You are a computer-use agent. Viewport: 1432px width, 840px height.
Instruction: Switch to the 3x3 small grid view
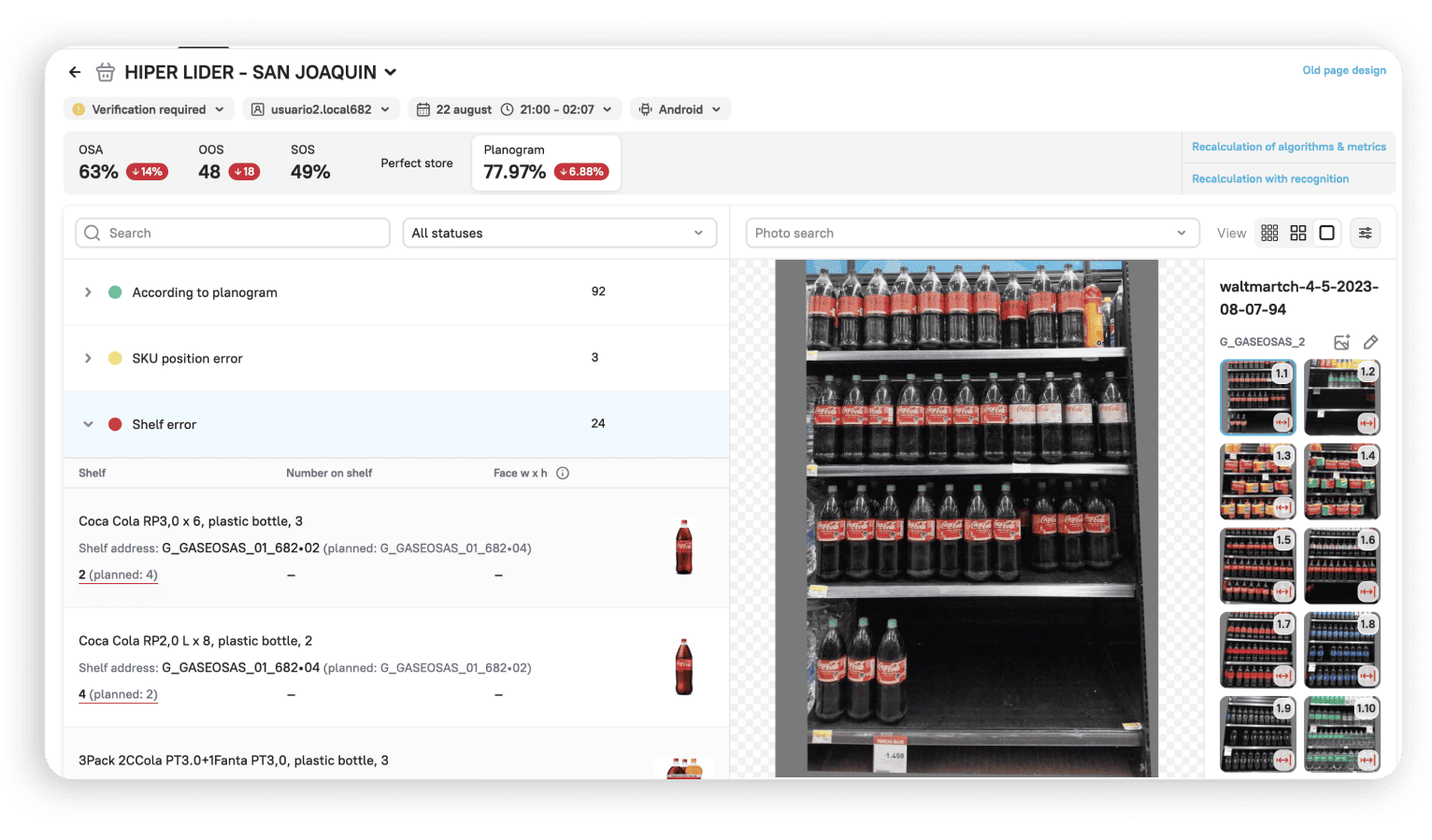pos(1268,233)
